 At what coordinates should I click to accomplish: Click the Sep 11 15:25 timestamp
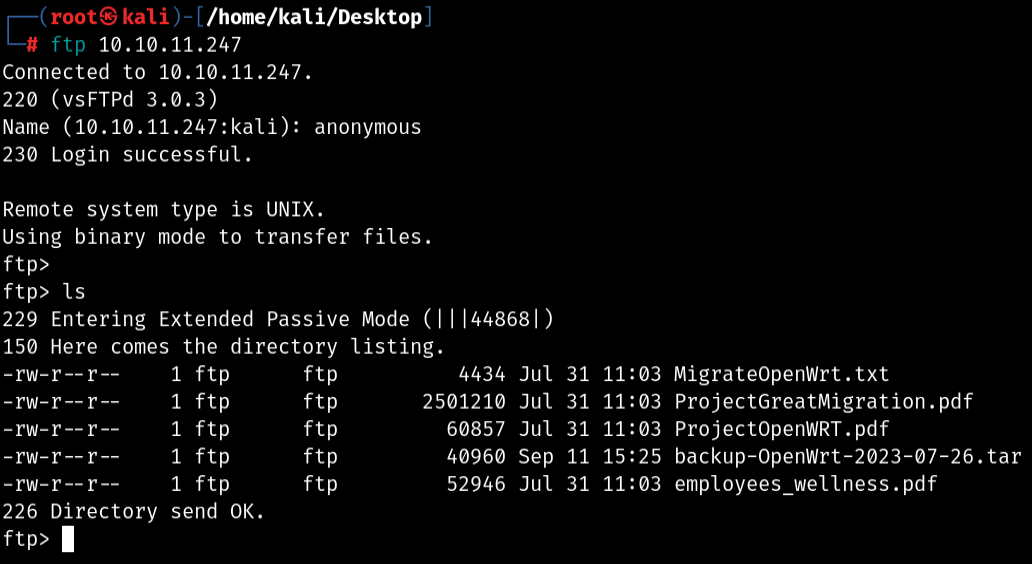[590, 456]
